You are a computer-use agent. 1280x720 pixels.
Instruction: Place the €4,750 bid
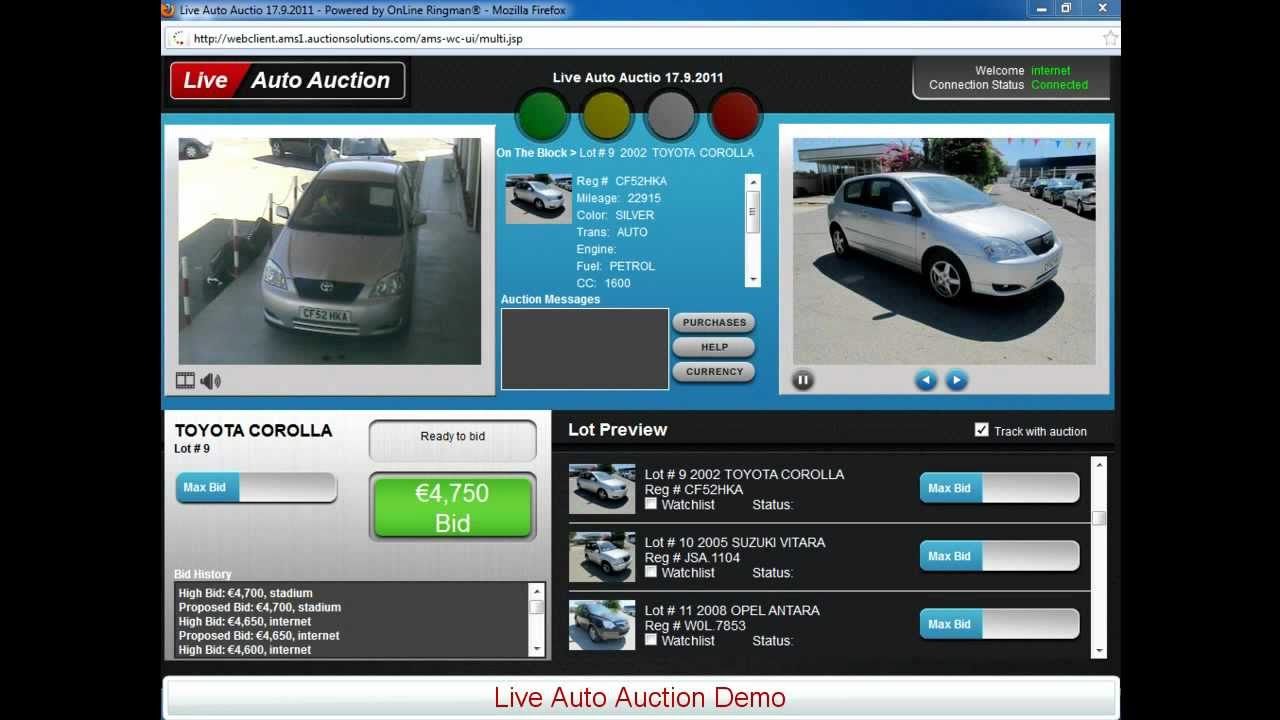[452, 508]
